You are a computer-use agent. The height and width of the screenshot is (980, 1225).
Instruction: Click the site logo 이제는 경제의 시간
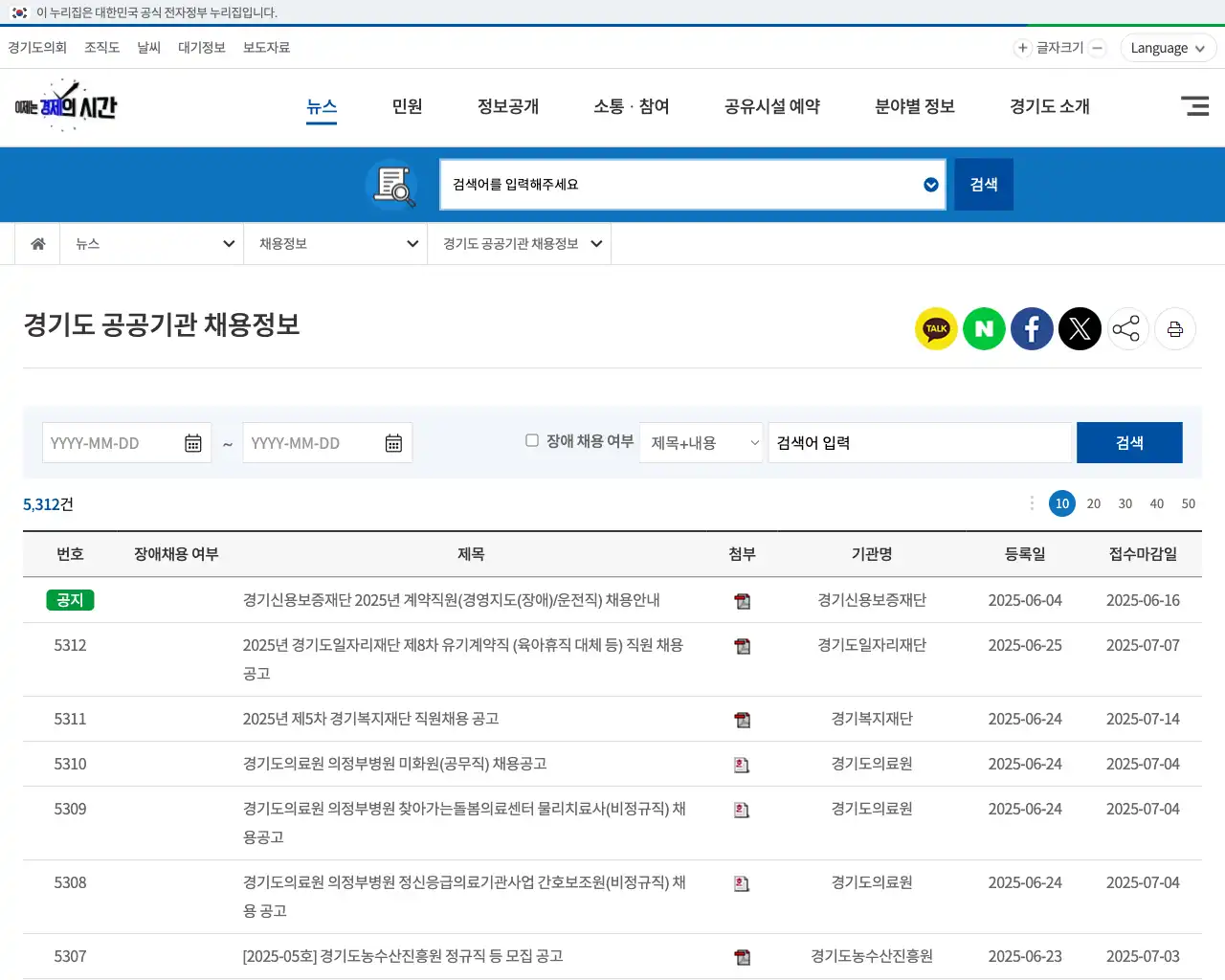65,105
